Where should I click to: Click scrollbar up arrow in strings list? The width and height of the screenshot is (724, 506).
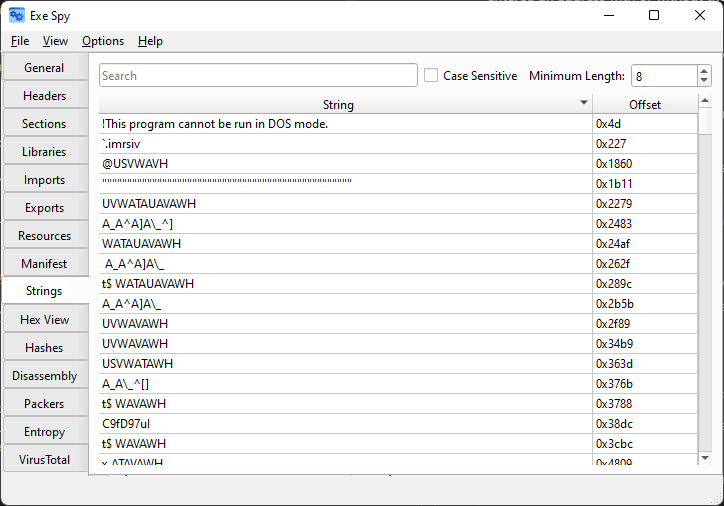(x=705, y=100)
